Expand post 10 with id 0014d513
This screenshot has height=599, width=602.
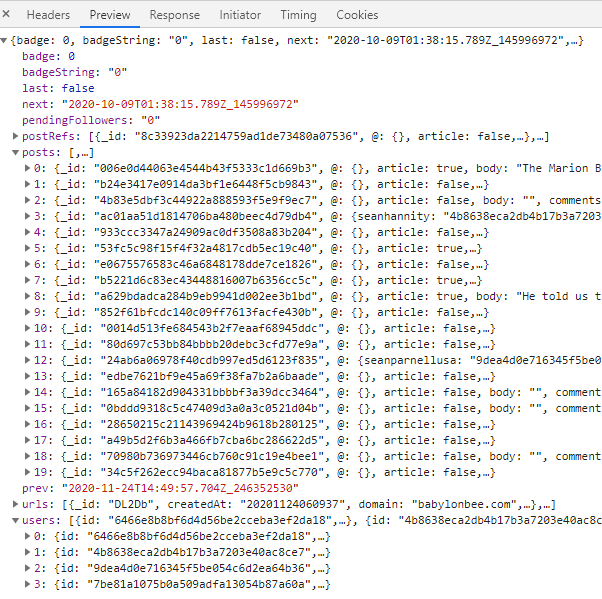point(28,328)
